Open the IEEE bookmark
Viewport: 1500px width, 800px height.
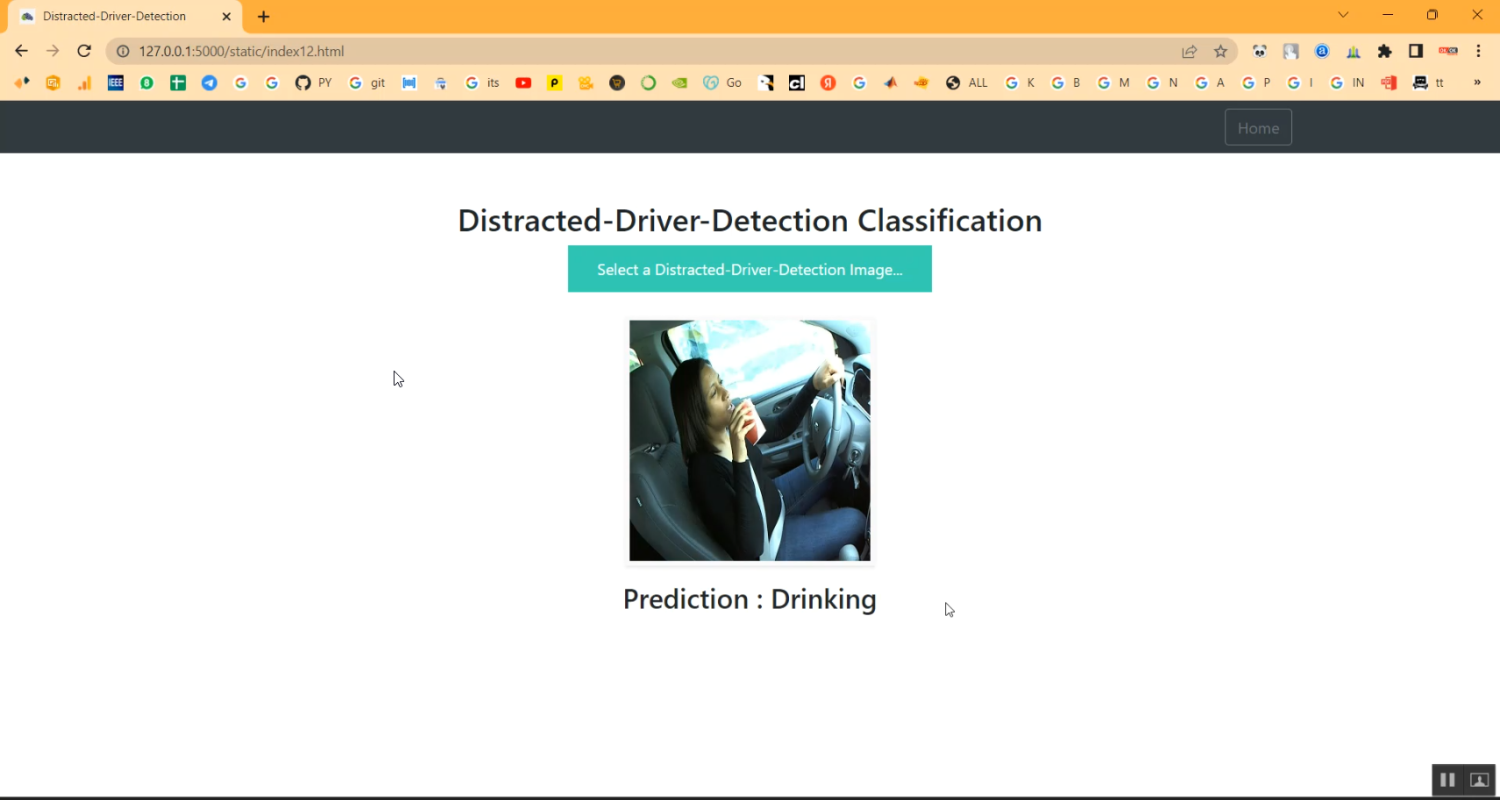(115, 83)
